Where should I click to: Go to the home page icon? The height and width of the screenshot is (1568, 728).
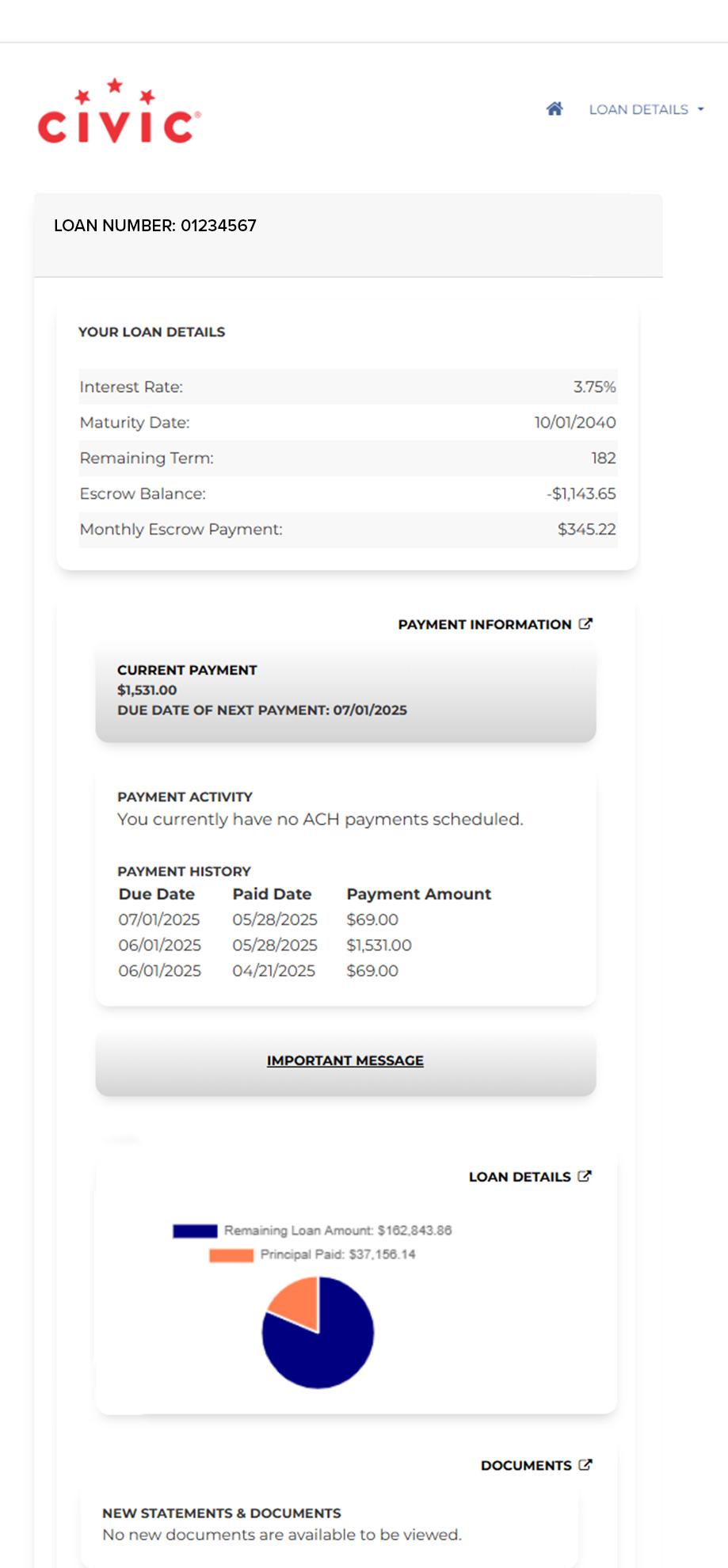[555, 108]
